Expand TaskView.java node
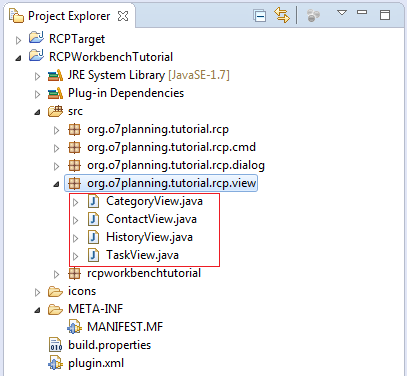Screen dimensions: 407x376 pos(76,256)
